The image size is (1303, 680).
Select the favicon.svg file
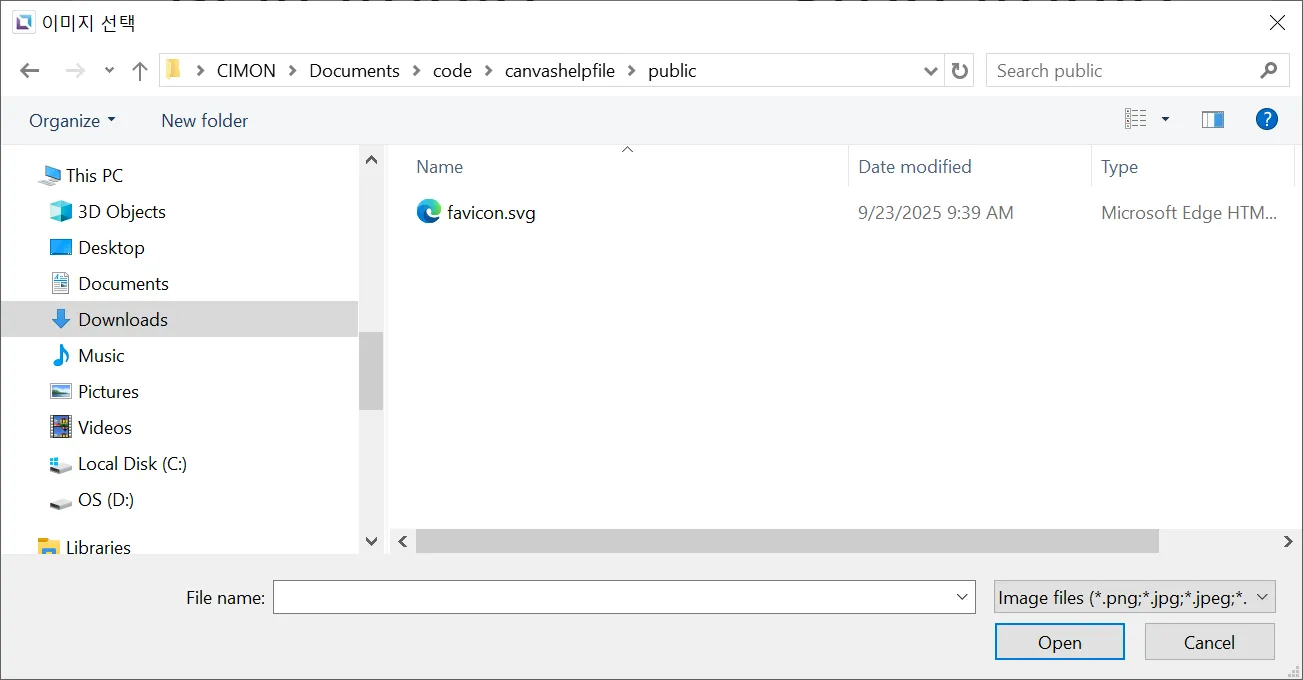coord(490,213)
